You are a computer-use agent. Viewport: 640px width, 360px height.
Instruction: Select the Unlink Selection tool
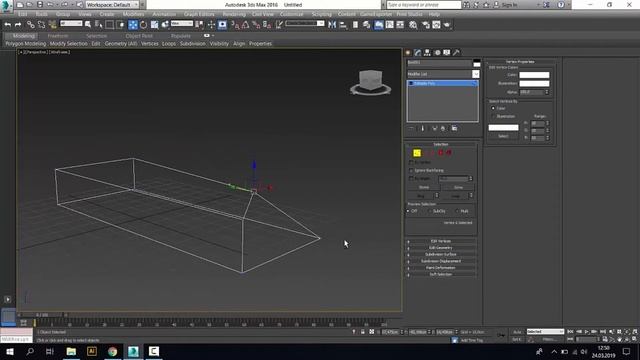tap(42, 25)
